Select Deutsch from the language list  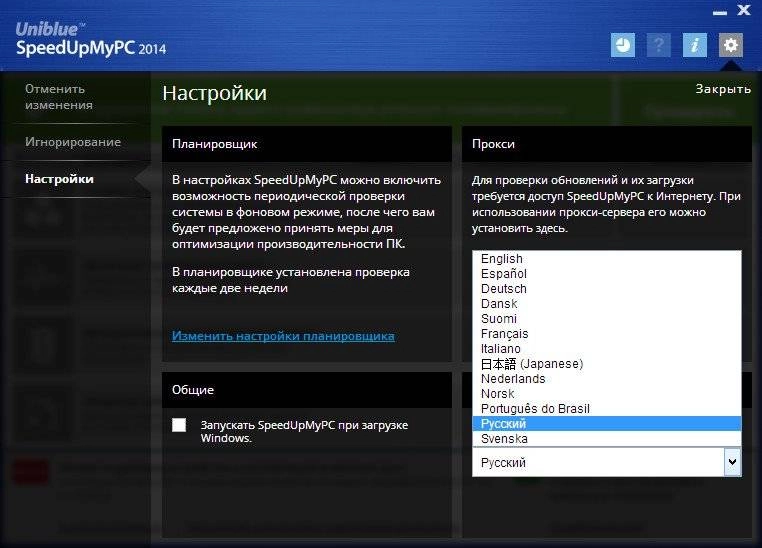(x=606, y=289)
